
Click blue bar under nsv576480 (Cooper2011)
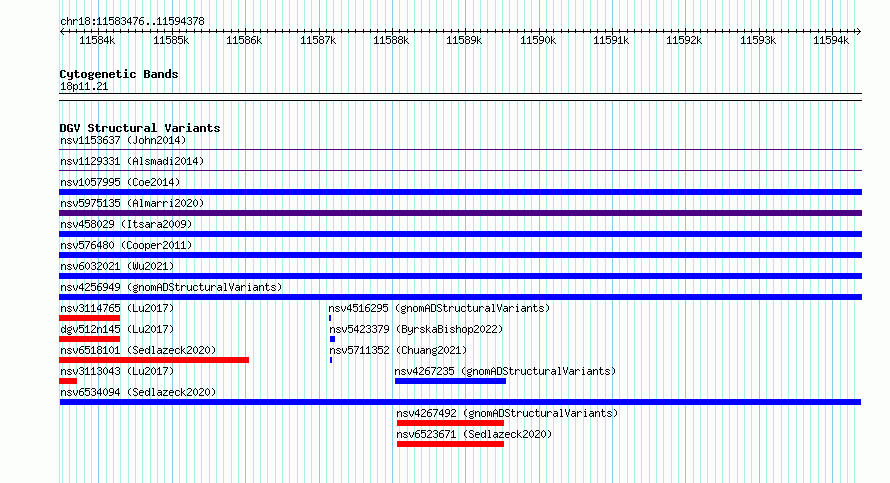460,255
